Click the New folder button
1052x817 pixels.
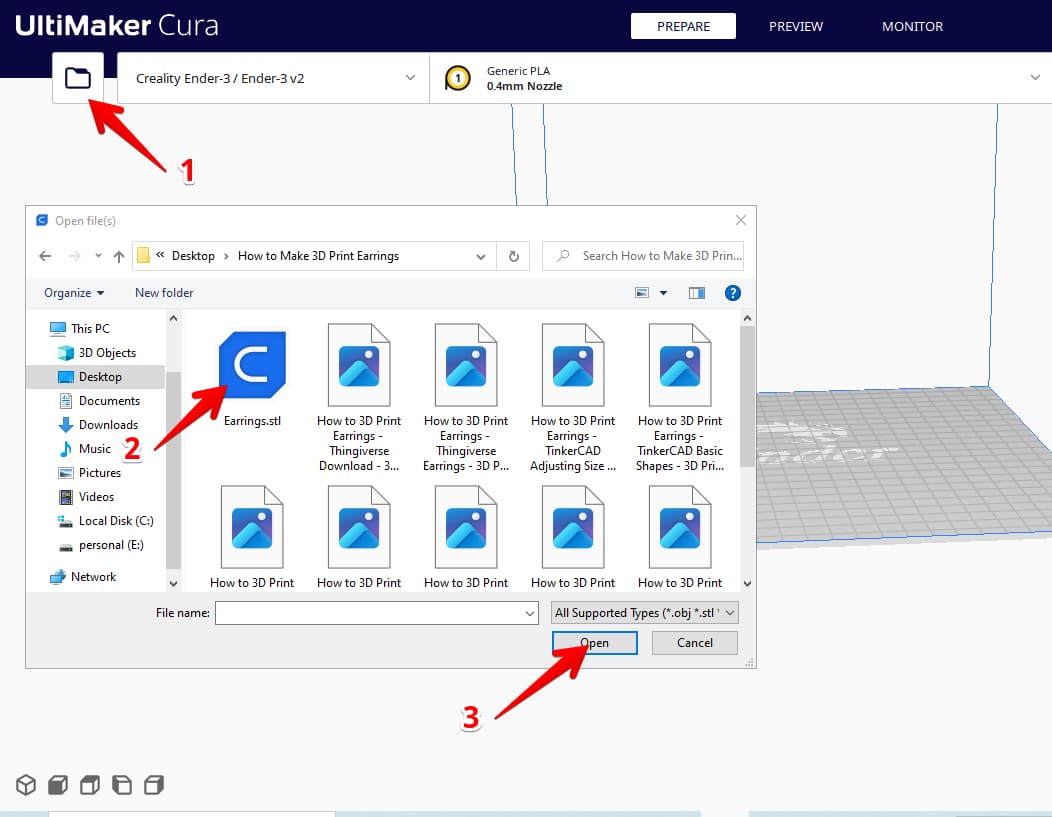tap(164, 293)
